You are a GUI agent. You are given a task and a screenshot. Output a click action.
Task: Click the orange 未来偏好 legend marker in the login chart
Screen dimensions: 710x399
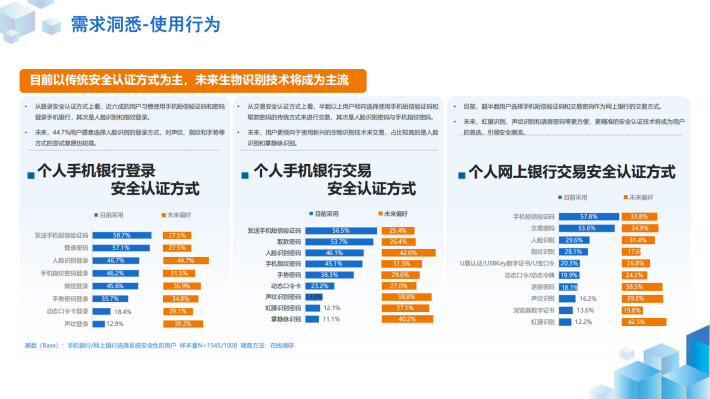[163, 215]
